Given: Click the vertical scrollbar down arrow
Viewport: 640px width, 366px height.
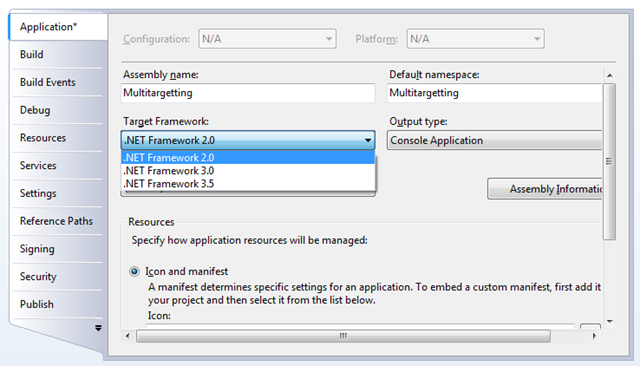Looking at the screenshot, I should [609, 322].
